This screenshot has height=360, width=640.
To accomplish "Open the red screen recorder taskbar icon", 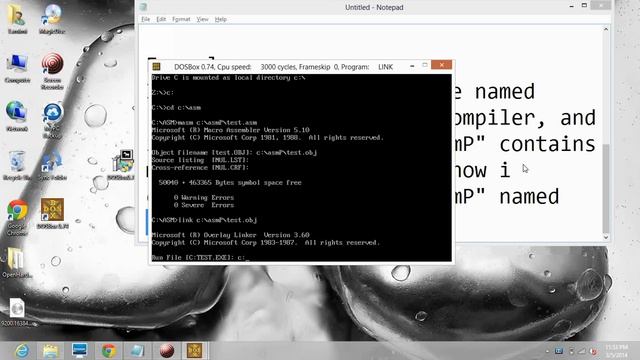I will tap(166, 351).
